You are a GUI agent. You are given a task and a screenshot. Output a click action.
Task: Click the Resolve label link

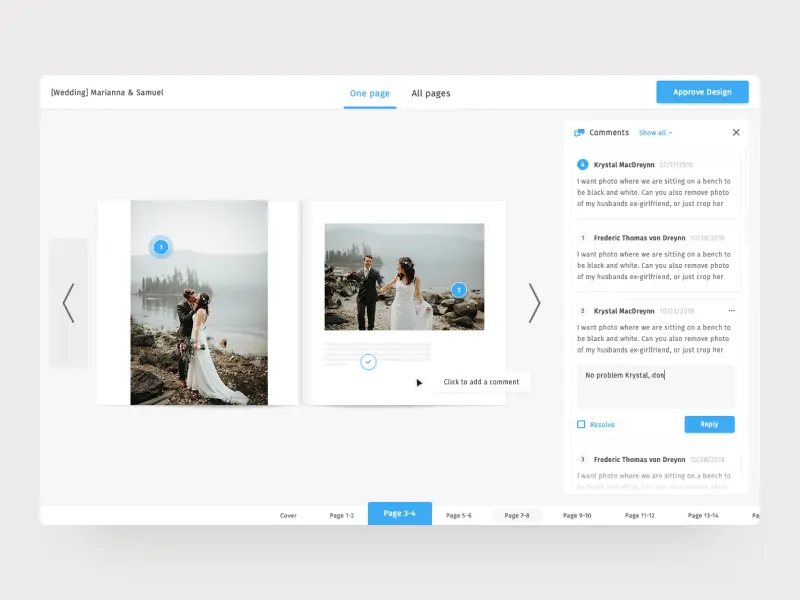[602, 424]
